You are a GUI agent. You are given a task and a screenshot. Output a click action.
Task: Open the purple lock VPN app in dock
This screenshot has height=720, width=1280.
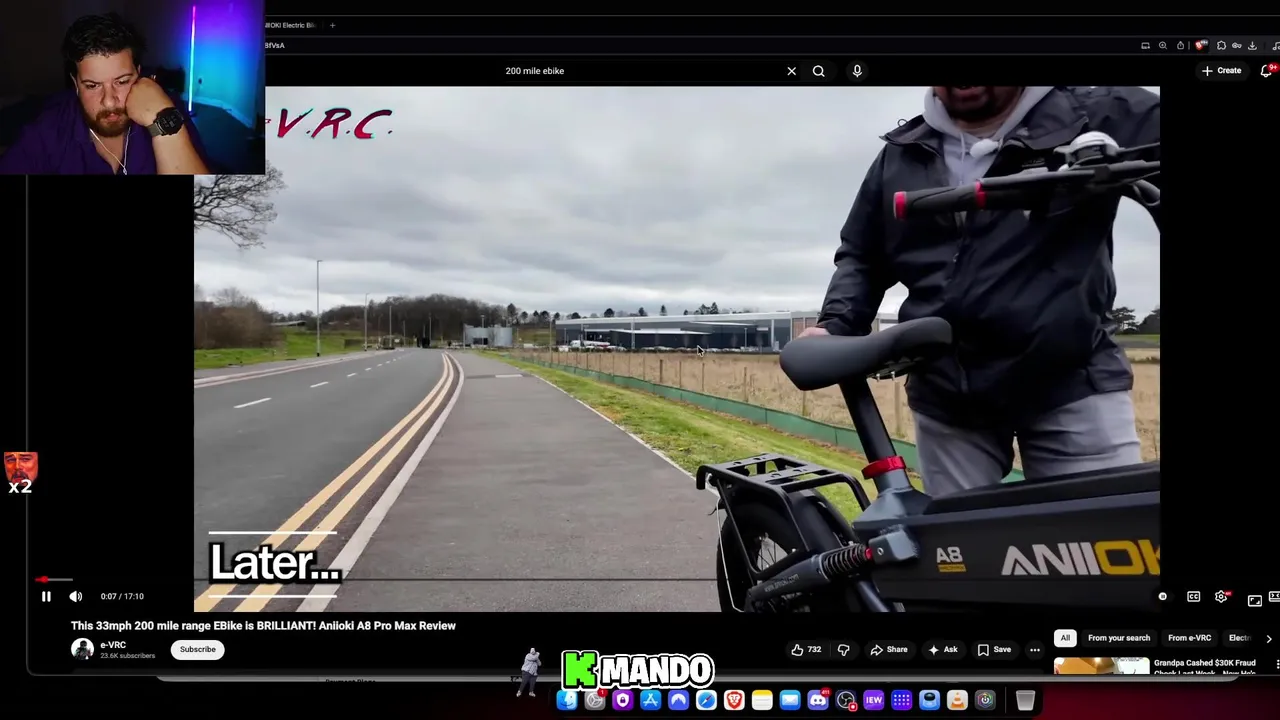click(622, 700)
